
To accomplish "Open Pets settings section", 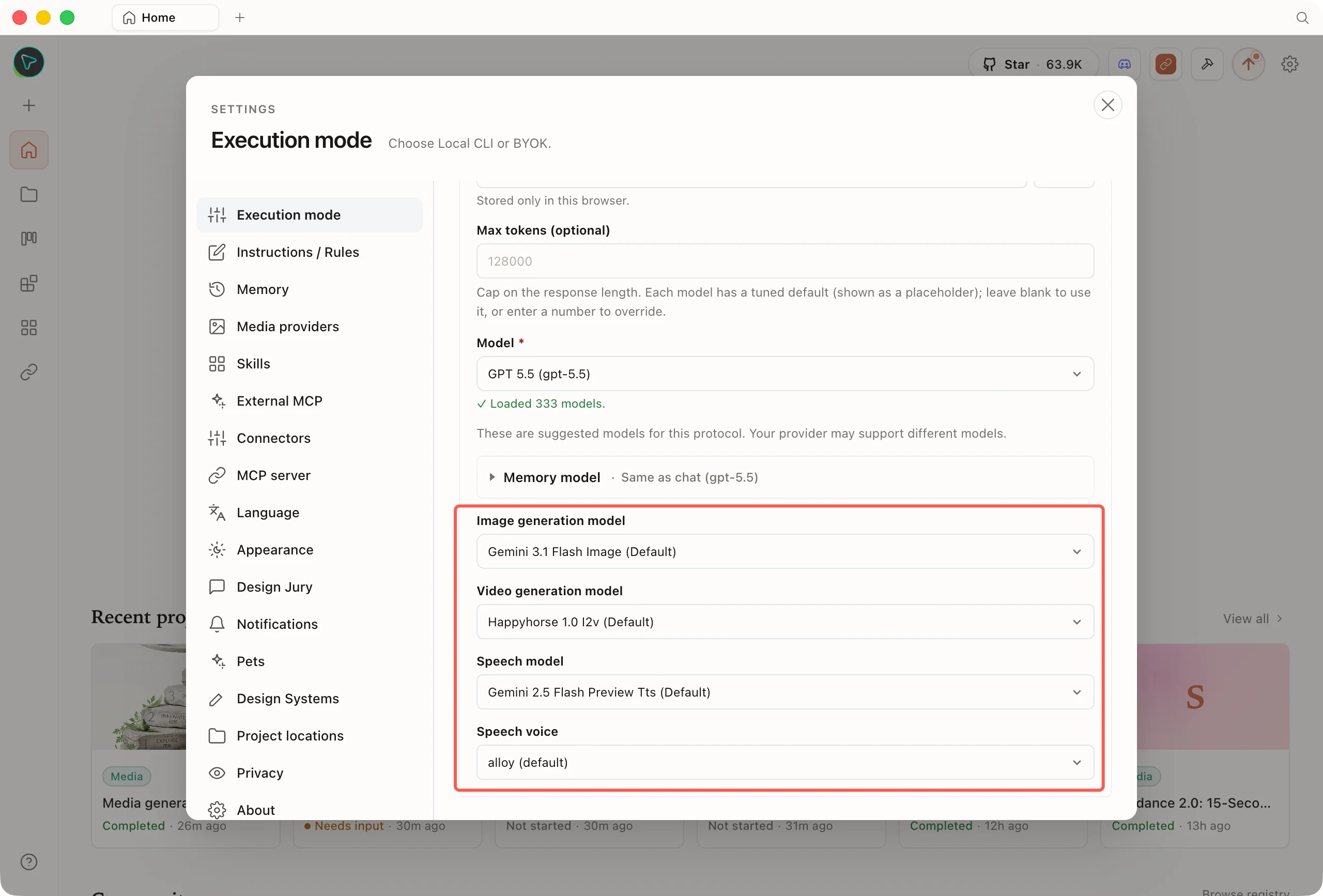I will click(309, 661).
